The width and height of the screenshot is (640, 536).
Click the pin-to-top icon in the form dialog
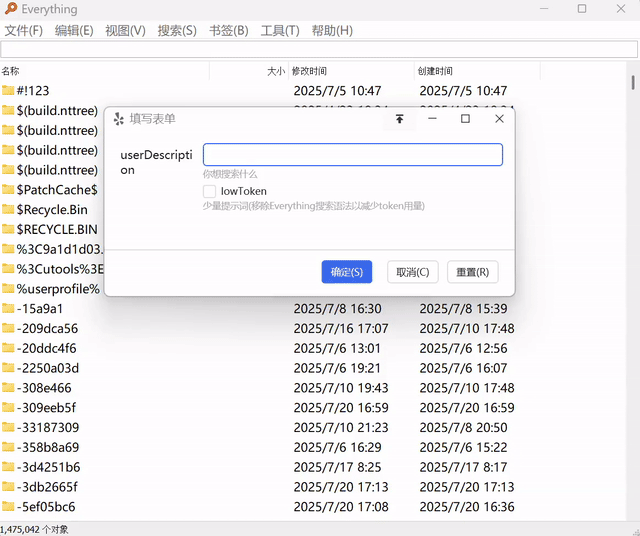(400, 119)
